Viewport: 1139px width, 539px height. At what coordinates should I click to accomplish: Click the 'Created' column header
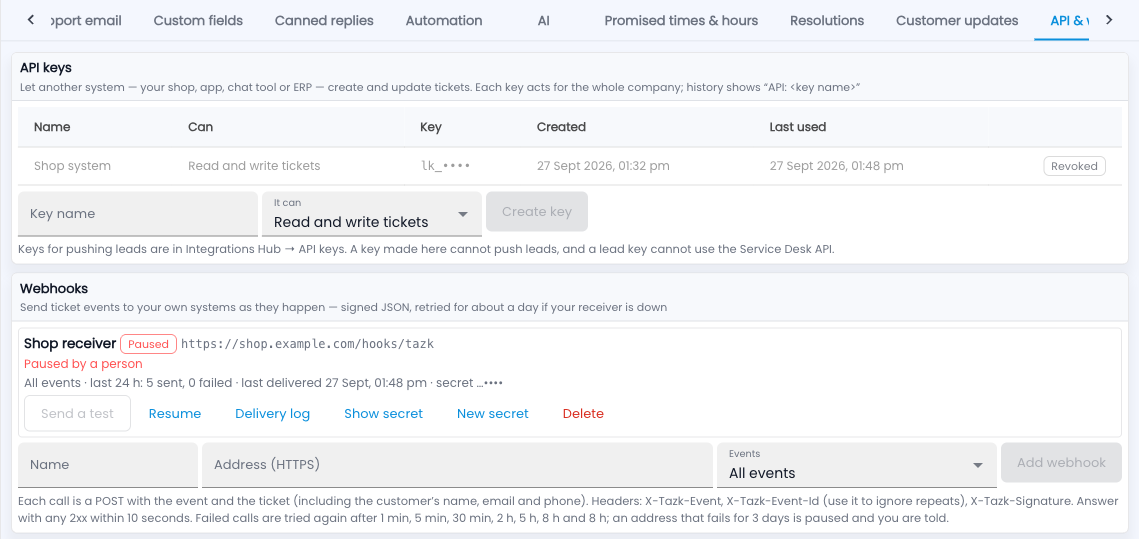click(562, 126)
